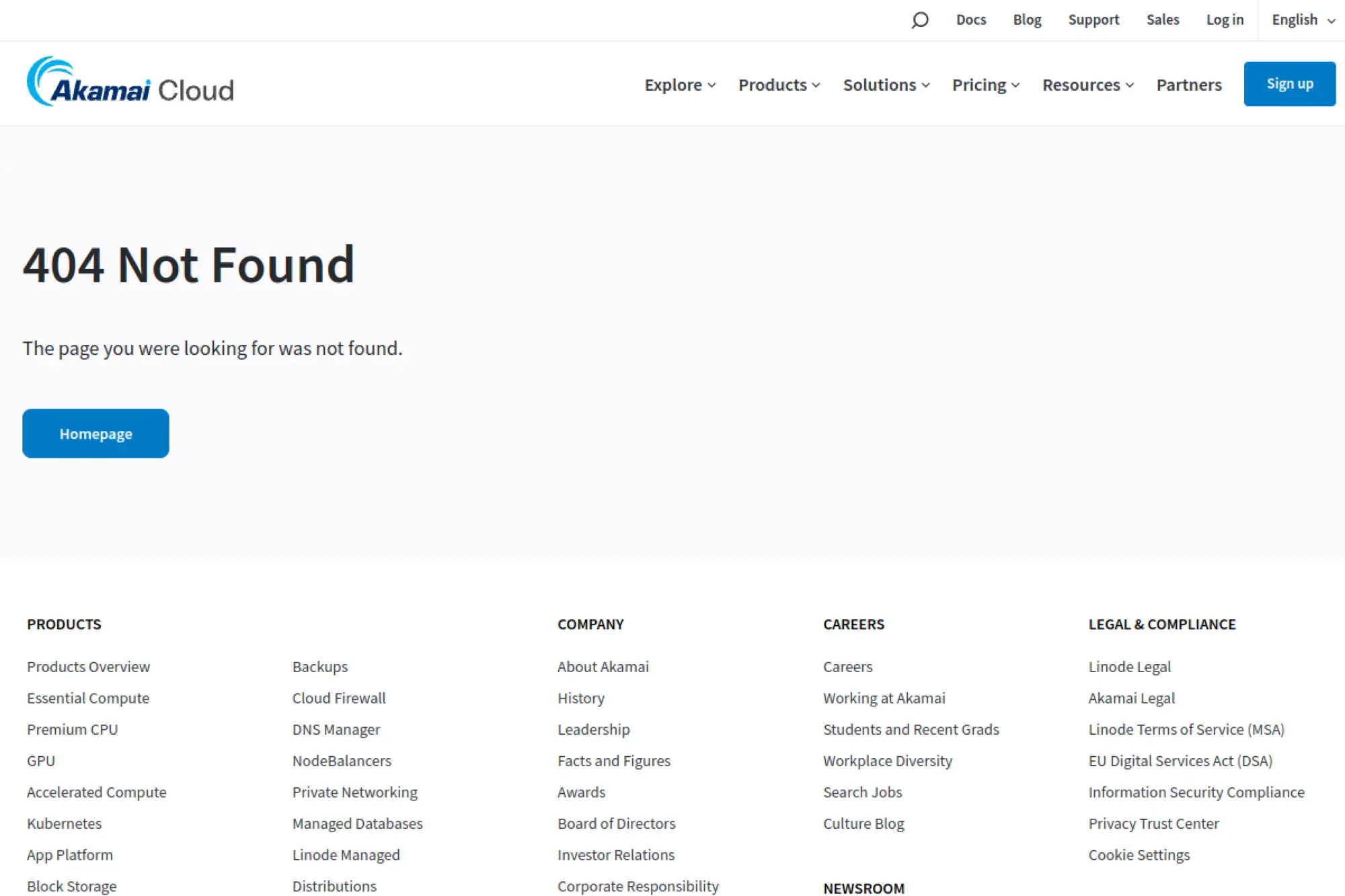This screenshot has height=896, width=1345.
Task: Open the search icon
Action: click(x=919, y=20)
